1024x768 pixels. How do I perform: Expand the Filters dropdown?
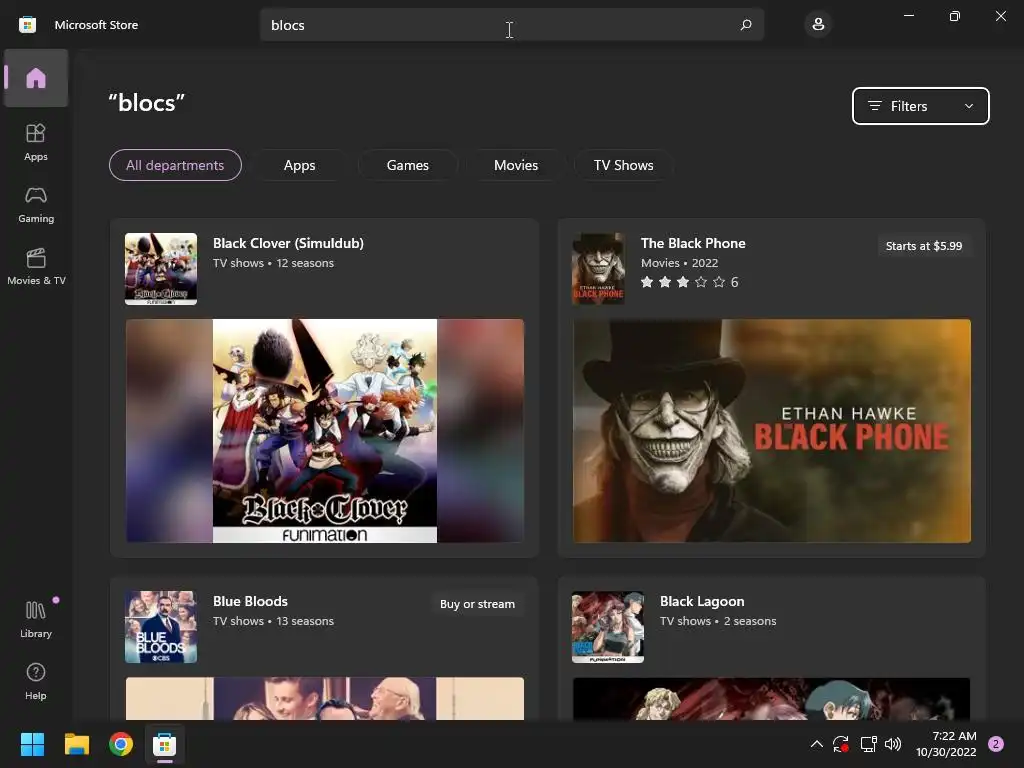[x=920, y=106]
